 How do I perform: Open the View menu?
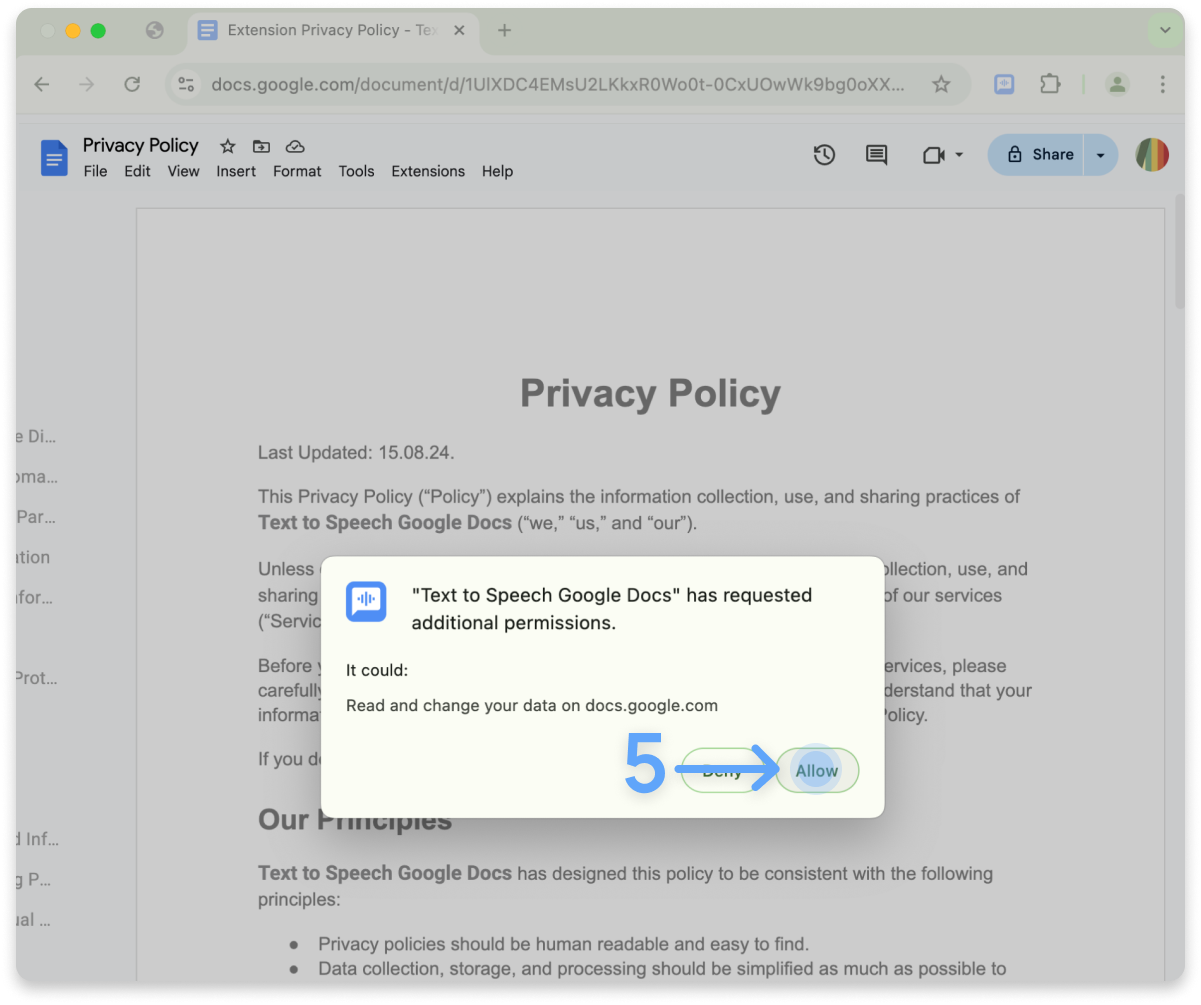183,171
